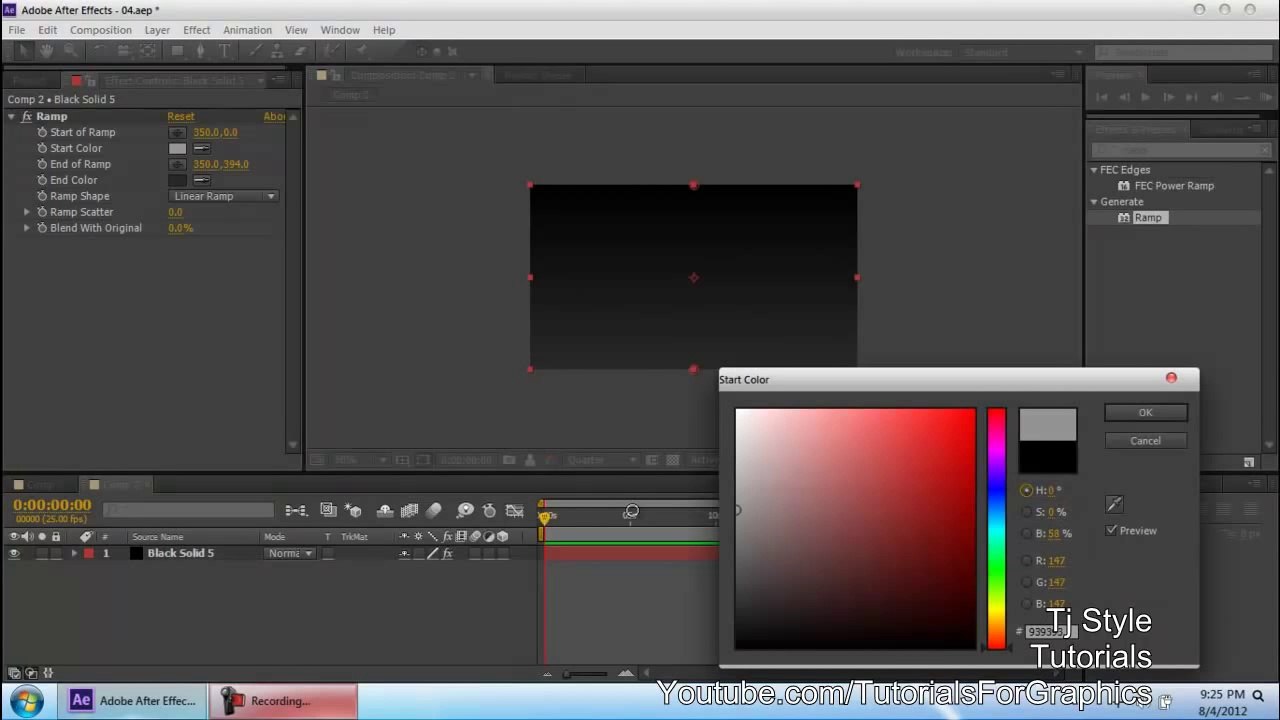Select the Ramp effect preset
This screenshot has width=1280, height=720.
tap(1148, 218)
